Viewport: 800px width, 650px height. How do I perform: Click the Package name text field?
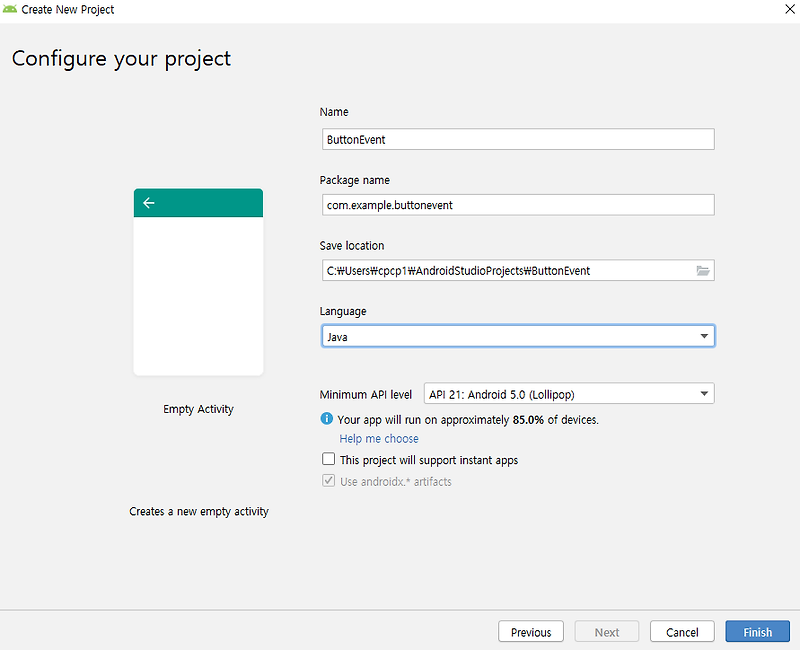(516, 205)
